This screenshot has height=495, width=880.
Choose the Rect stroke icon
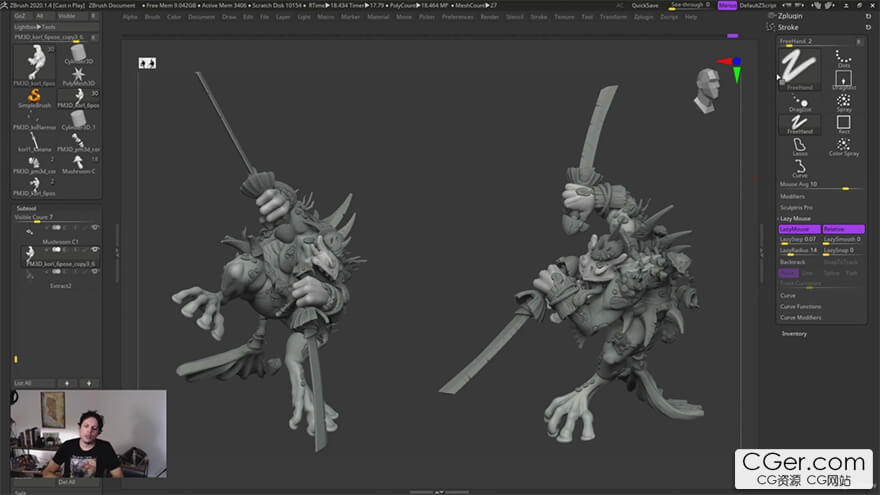pyautogui.click(x=844, y=125)
